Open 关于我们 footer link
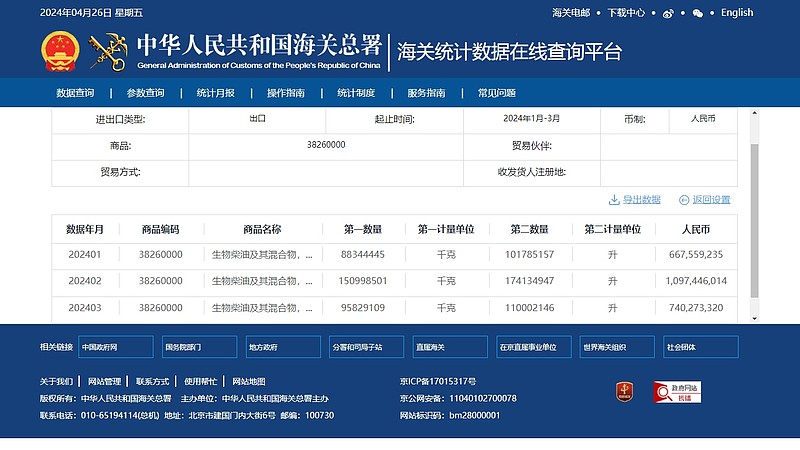This screenshot has height=450, width=800. click(x=56, y=382)
